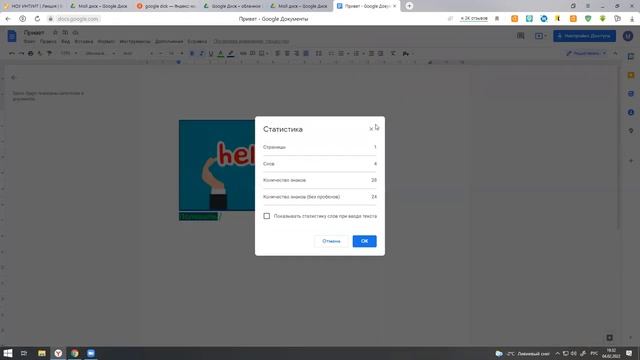Open line spacing options
This screenshot has height=360, width=640.
[x=319, y=53]
